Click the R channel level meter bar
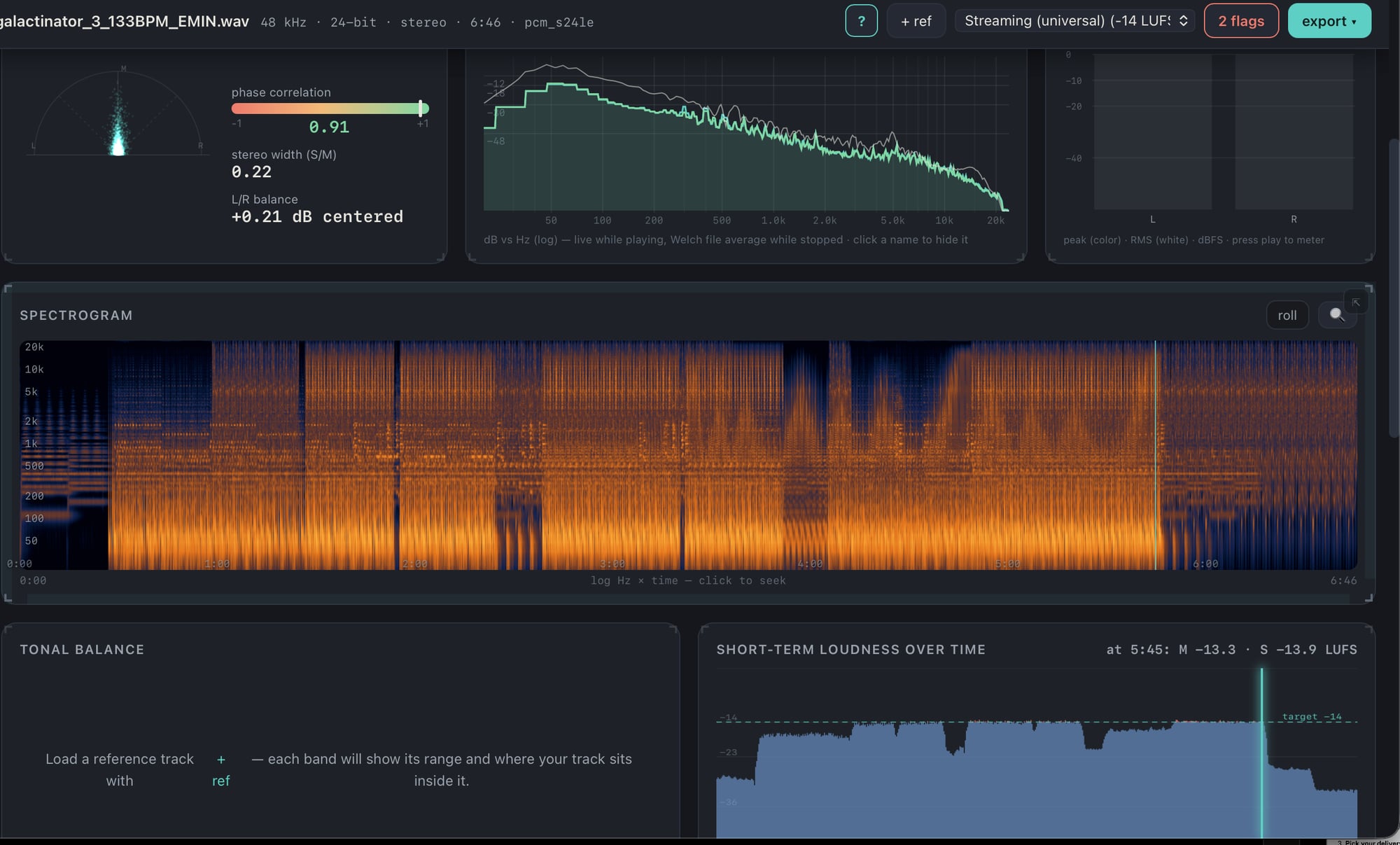 (x=1294, y=132)
